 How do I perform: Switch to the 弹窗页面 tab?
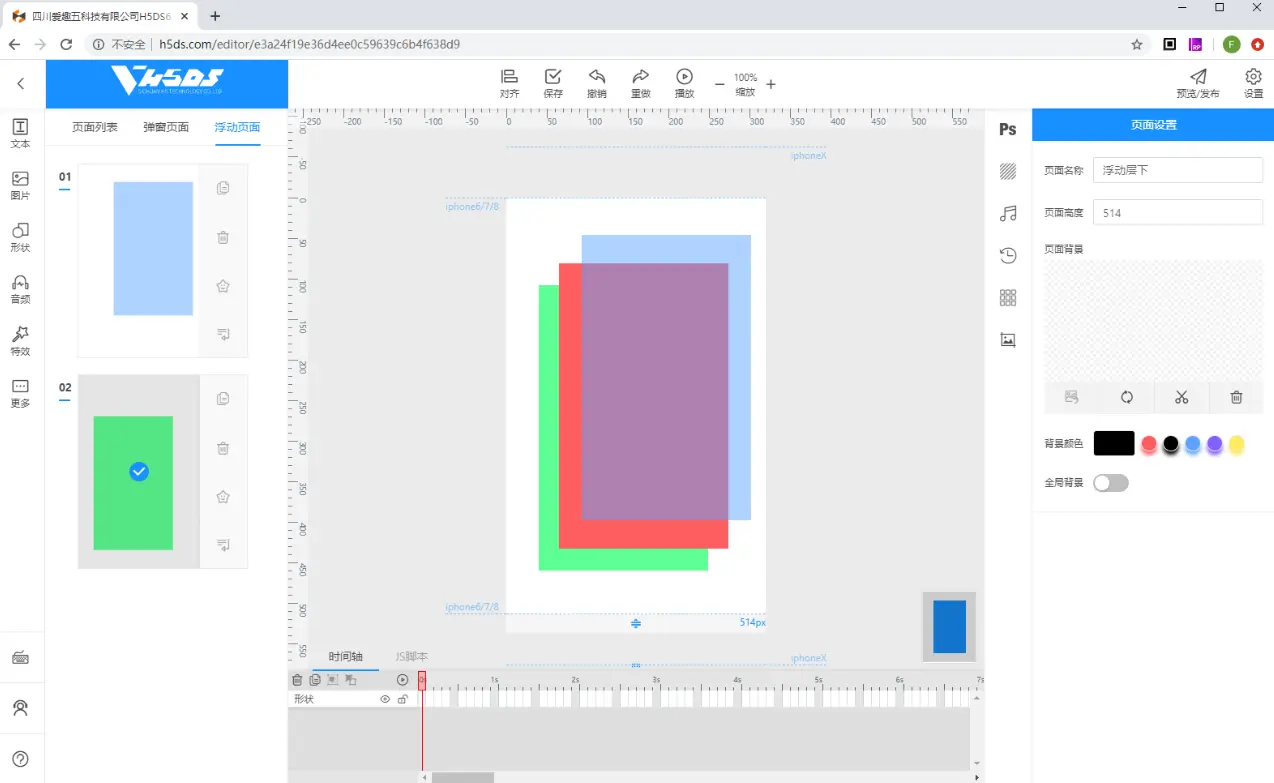(166, 128)
